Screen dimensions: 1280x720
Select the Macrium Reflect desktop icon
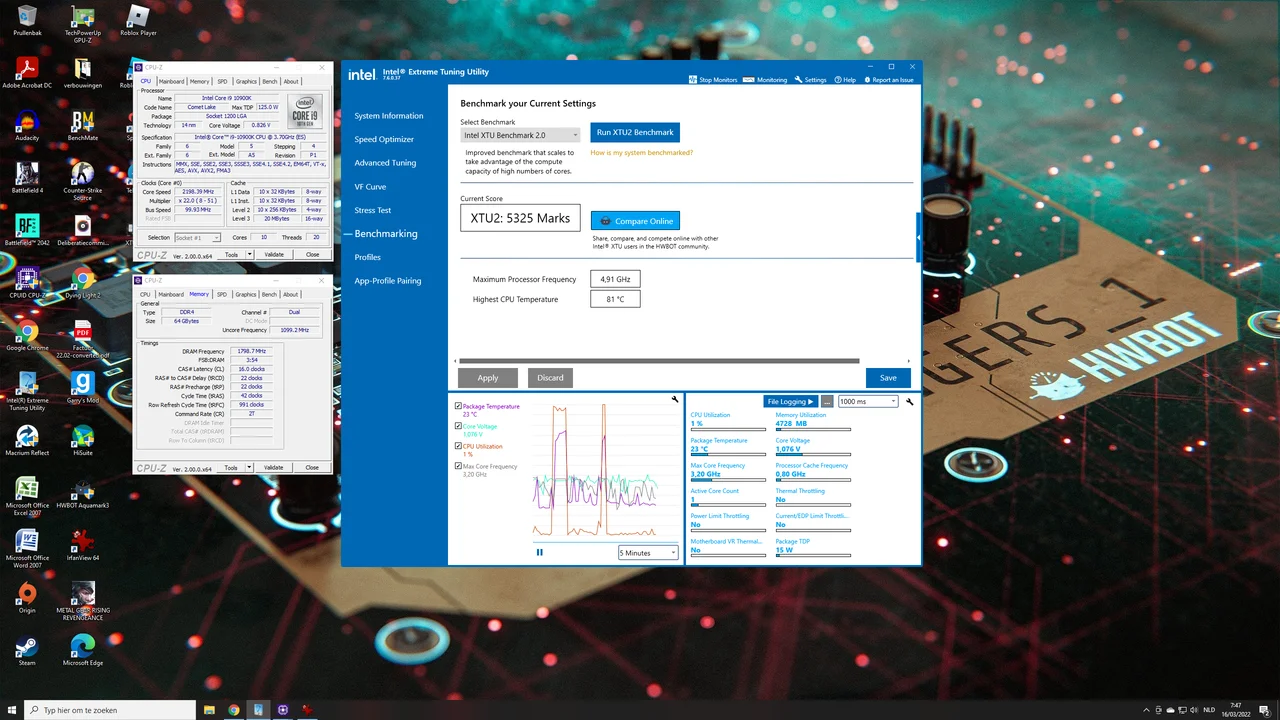click(x=27, y=441)
